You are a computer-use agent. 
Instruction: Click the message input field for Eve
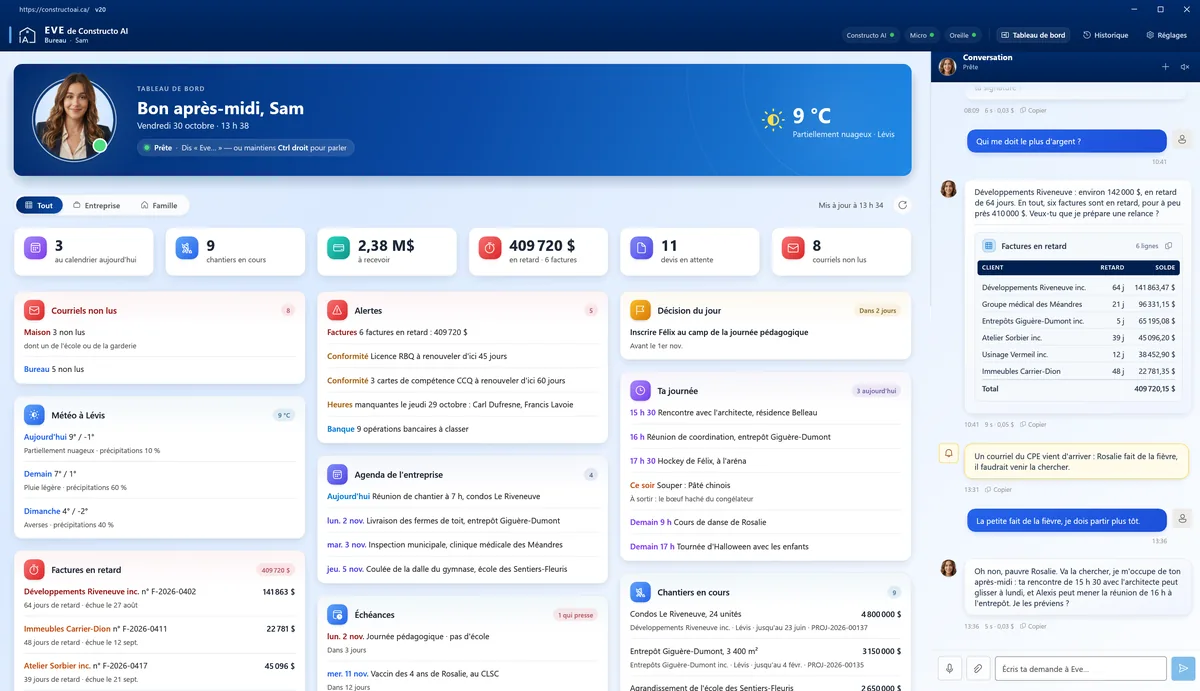(x=1081, y=668)
